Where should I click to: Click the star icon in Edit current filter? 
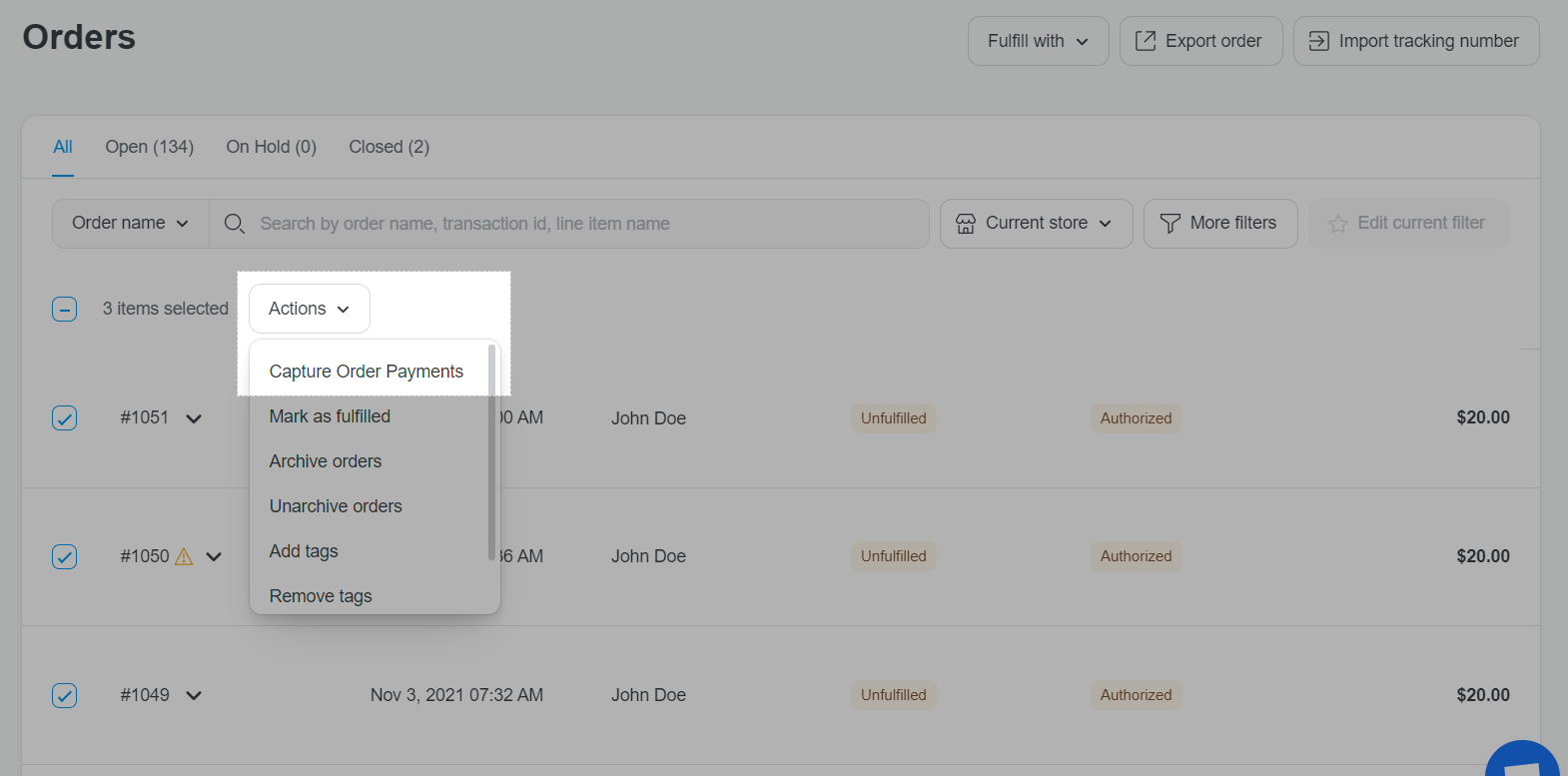tap(1337, 224)
